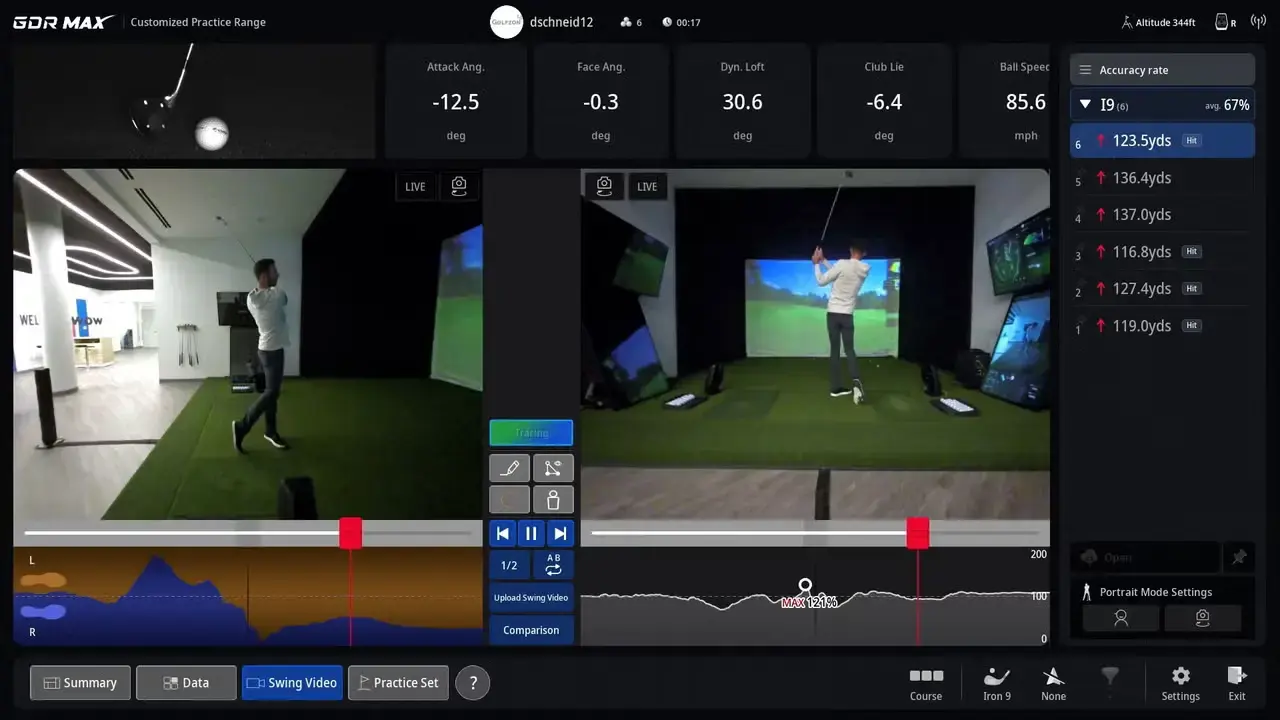Switch to the Summary tab
This screenshot has width=1280, height=720.
click(x=80, y=683)
